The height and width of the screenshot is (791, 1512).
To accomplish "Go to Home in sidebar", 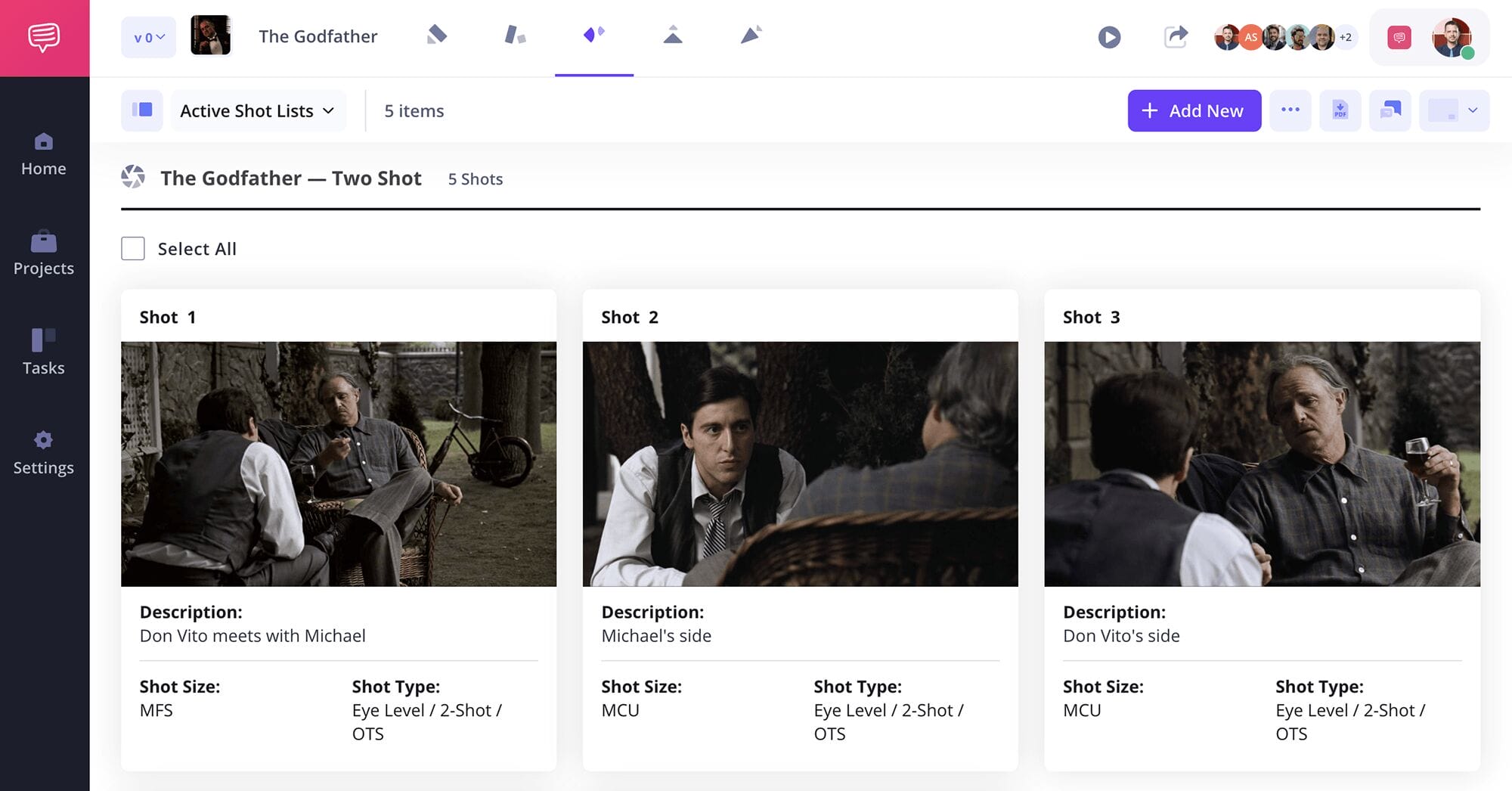I will pos(44,155).
